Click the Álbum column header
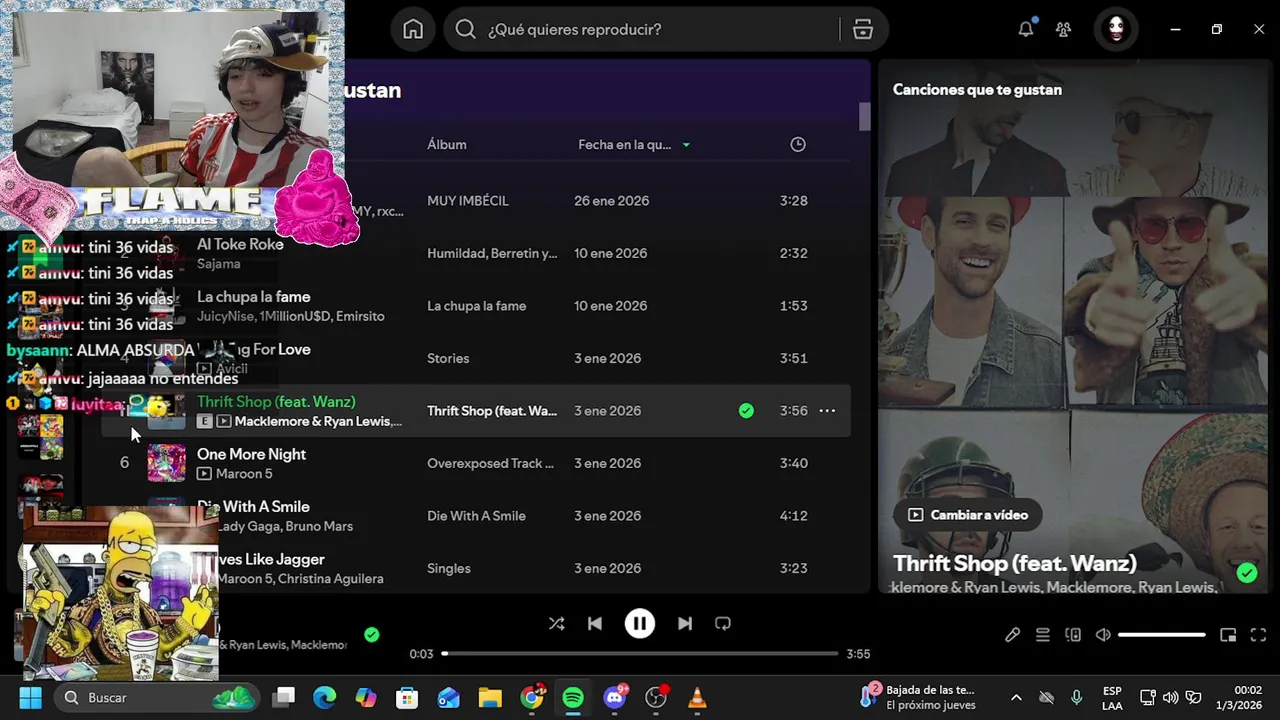Screen dimensions: 1280x720 tap(447, 144)
